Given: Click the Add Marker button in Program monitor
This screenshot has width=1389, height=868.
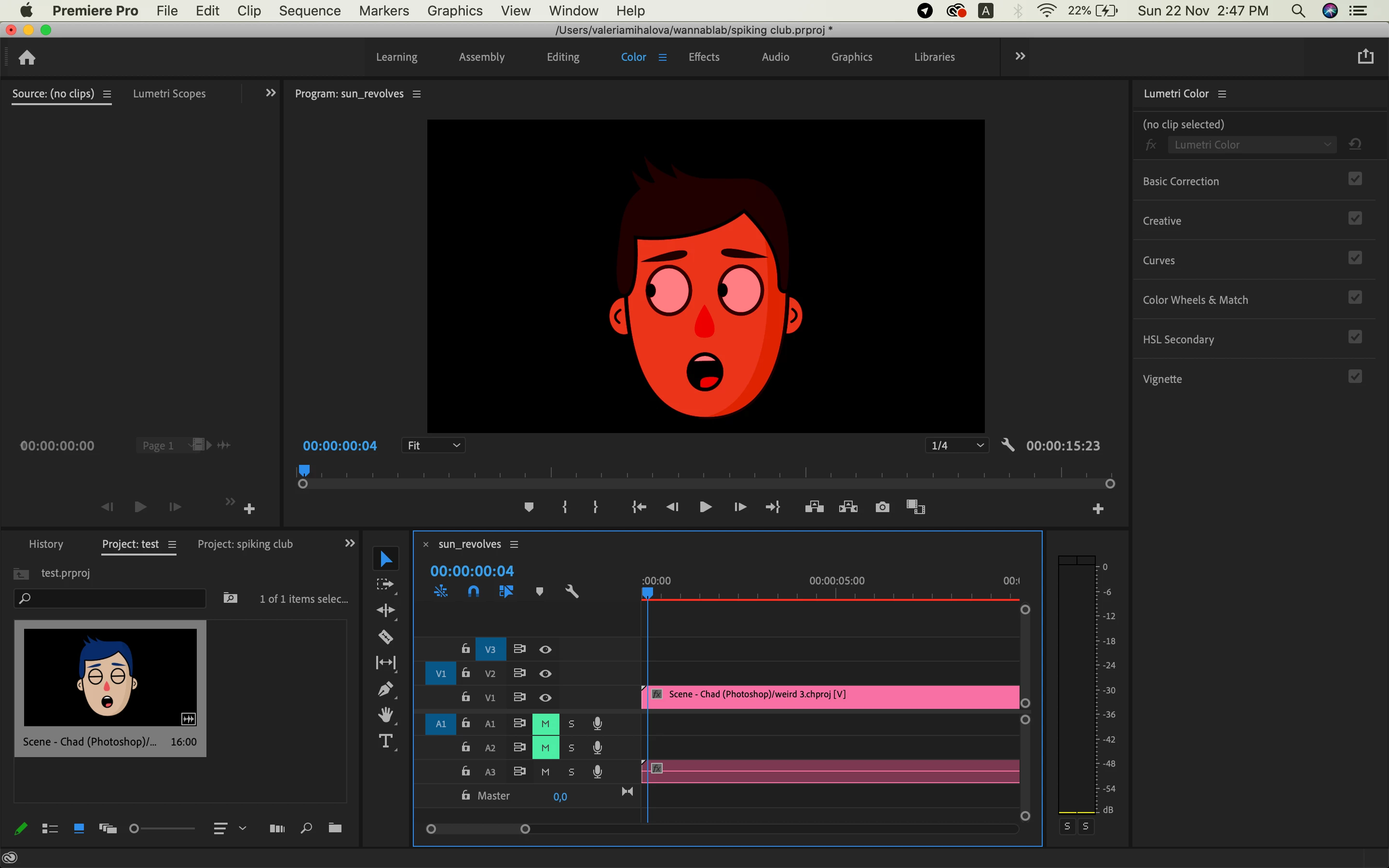Looking at the screenshot, I should click(529, 507).
